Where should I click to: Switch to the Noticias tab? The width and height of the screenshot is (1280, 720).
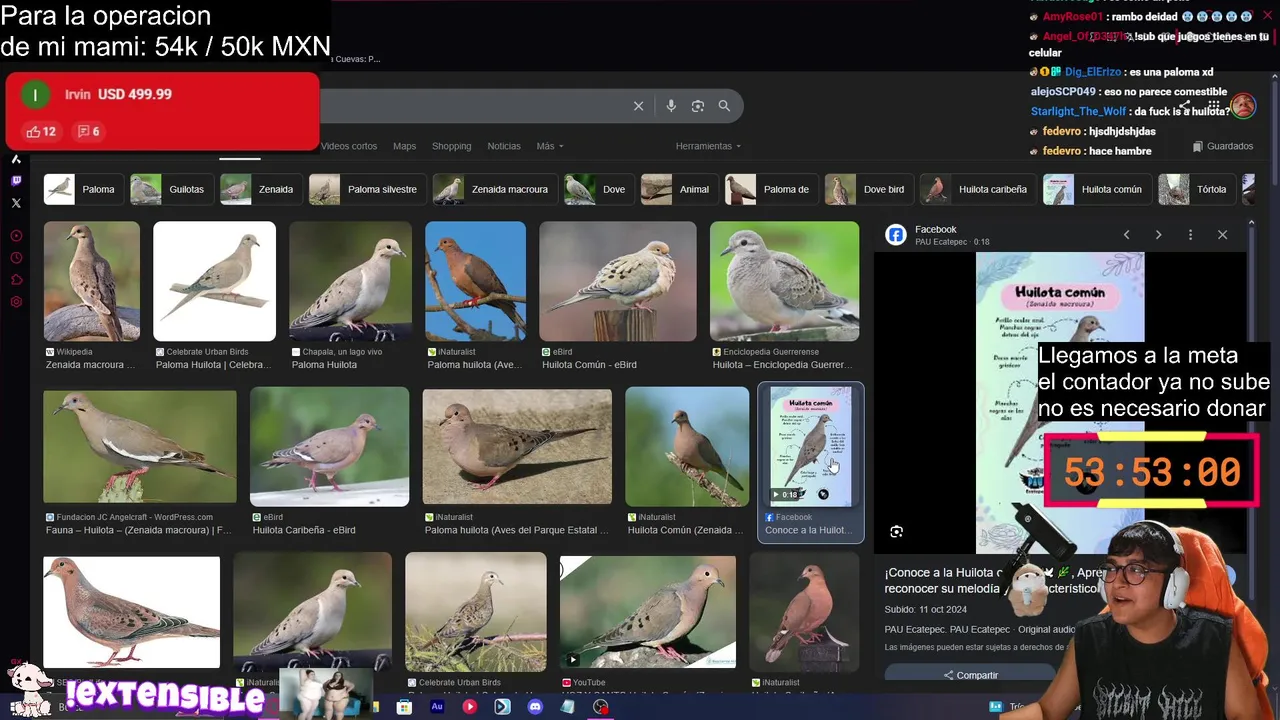(x=504, y=146)
